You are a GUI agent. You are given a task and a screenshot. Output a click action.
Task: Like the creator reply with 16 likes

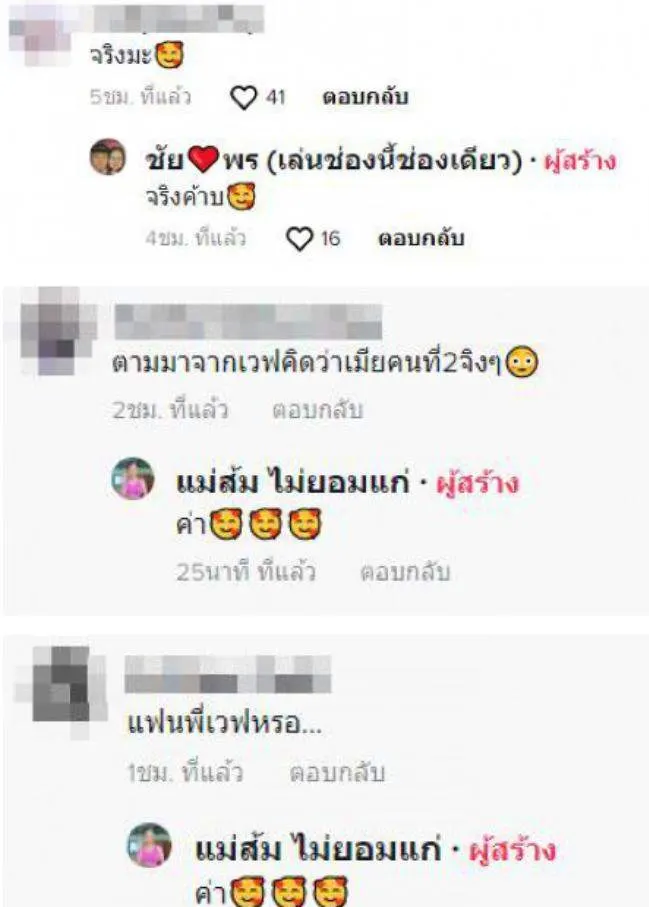[x=299, y=239]
